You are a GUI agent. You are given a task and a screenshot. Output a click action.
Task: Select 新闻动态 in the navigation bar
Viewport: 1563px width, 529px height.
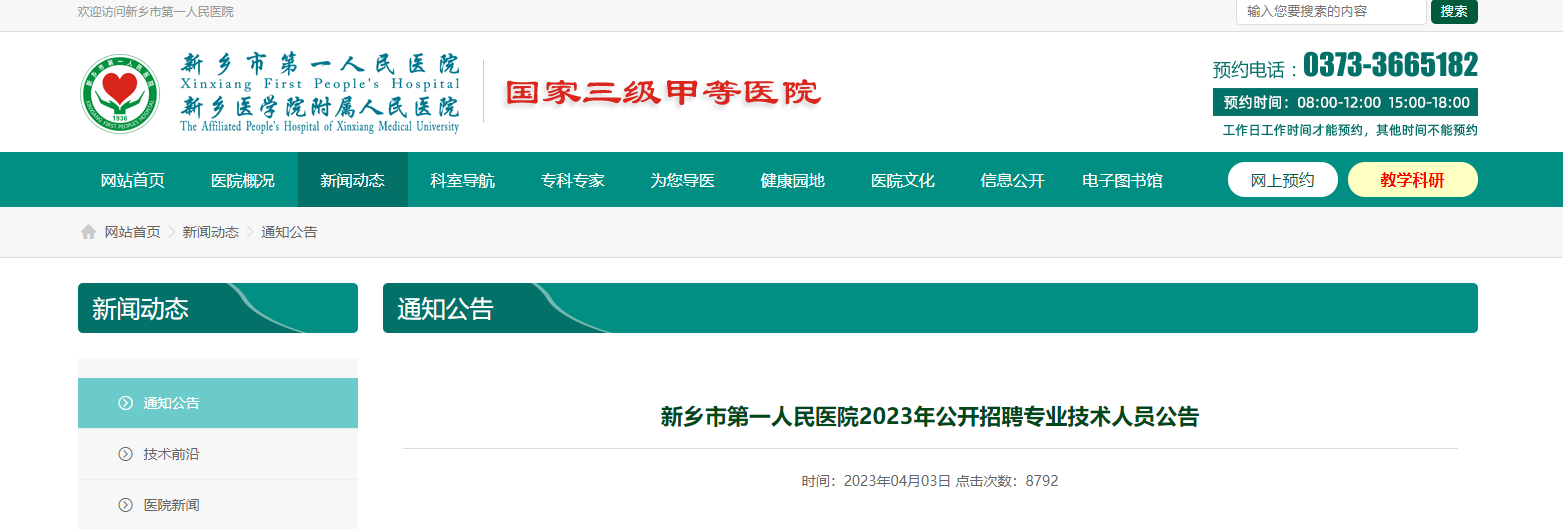click(353, 180)
